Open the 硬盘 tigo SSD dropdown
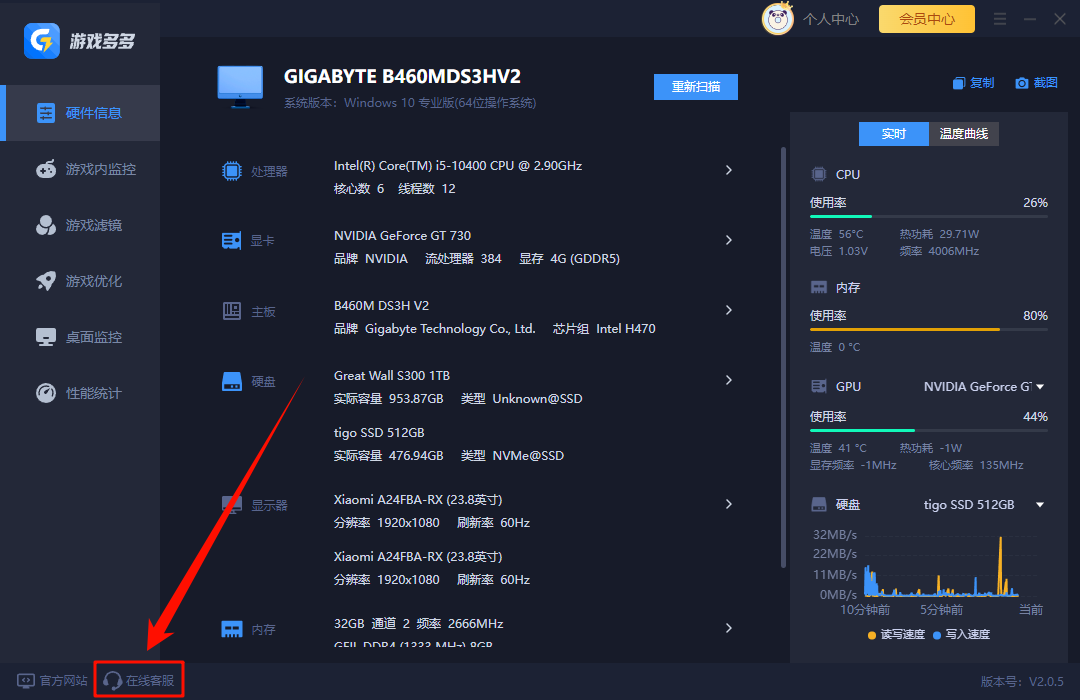Image resolution: width=1080 pixels, height=700 pixels. pyautogui.click(x=1040, y=505)
